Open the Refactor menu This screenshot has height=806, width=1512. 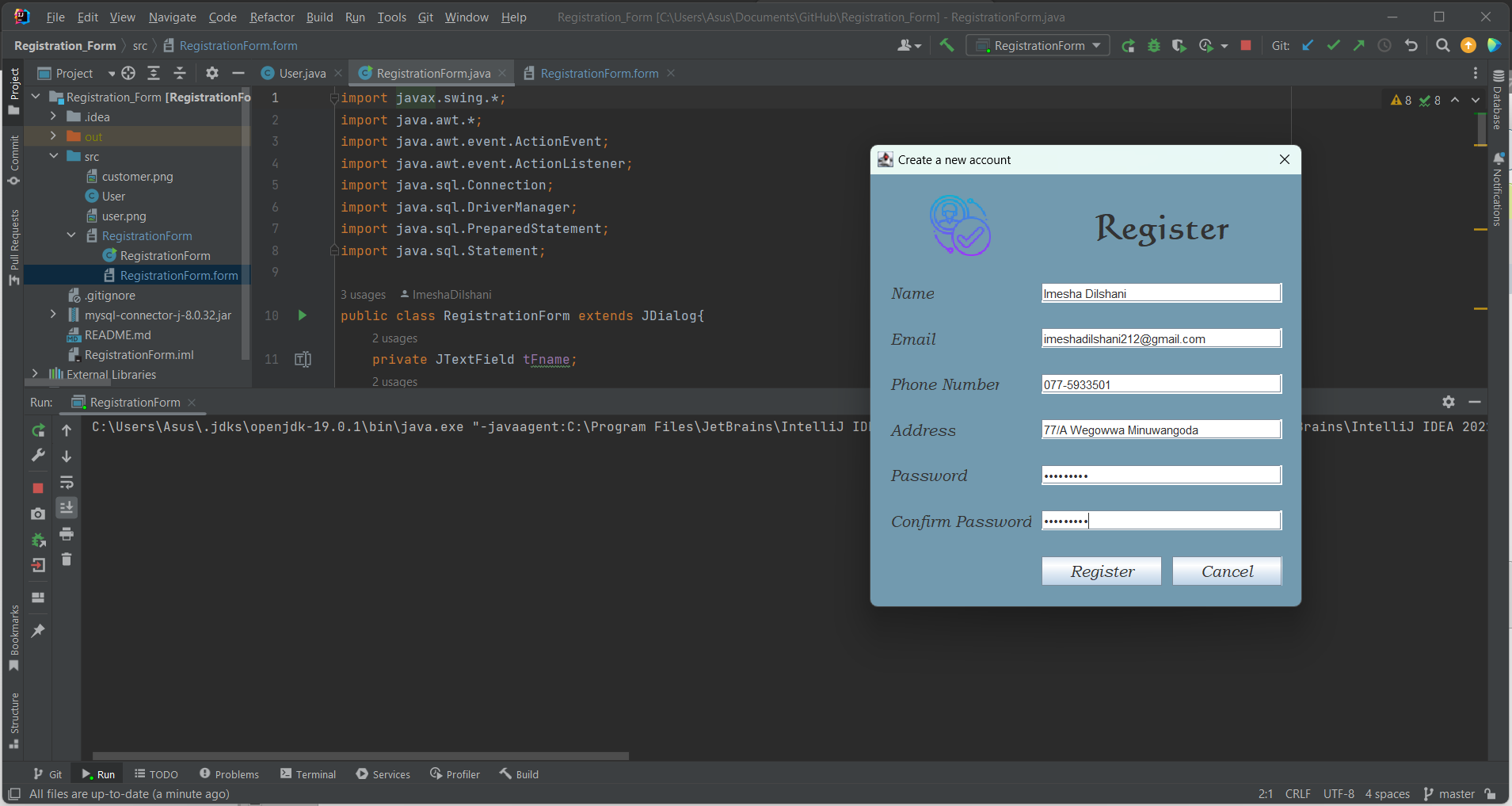coord(272,17)
